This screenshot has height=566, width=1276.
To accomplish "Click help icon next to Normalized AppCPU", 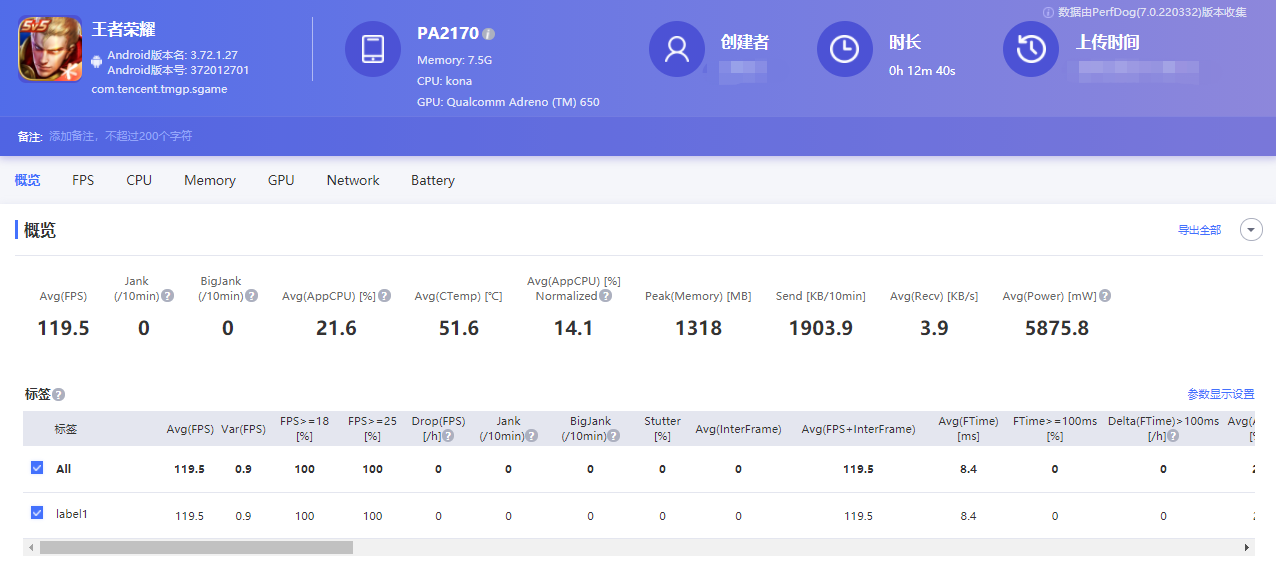I will 605,296.
